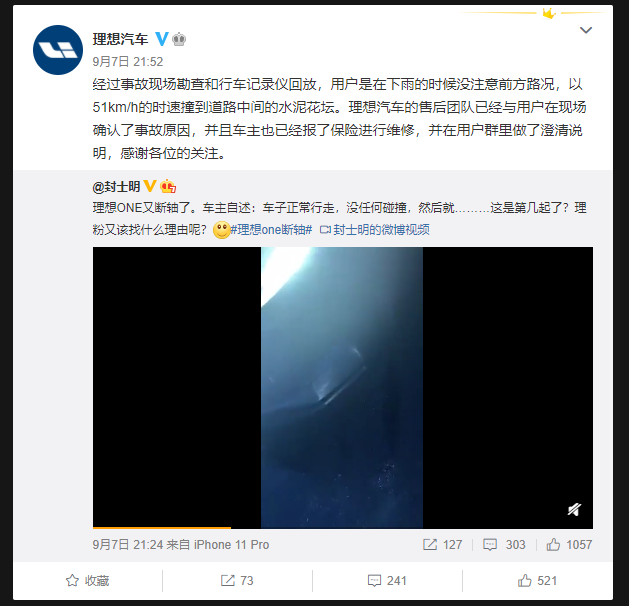
Task: Open 封士明的微博视频 video link
Action: pos(375,230)
